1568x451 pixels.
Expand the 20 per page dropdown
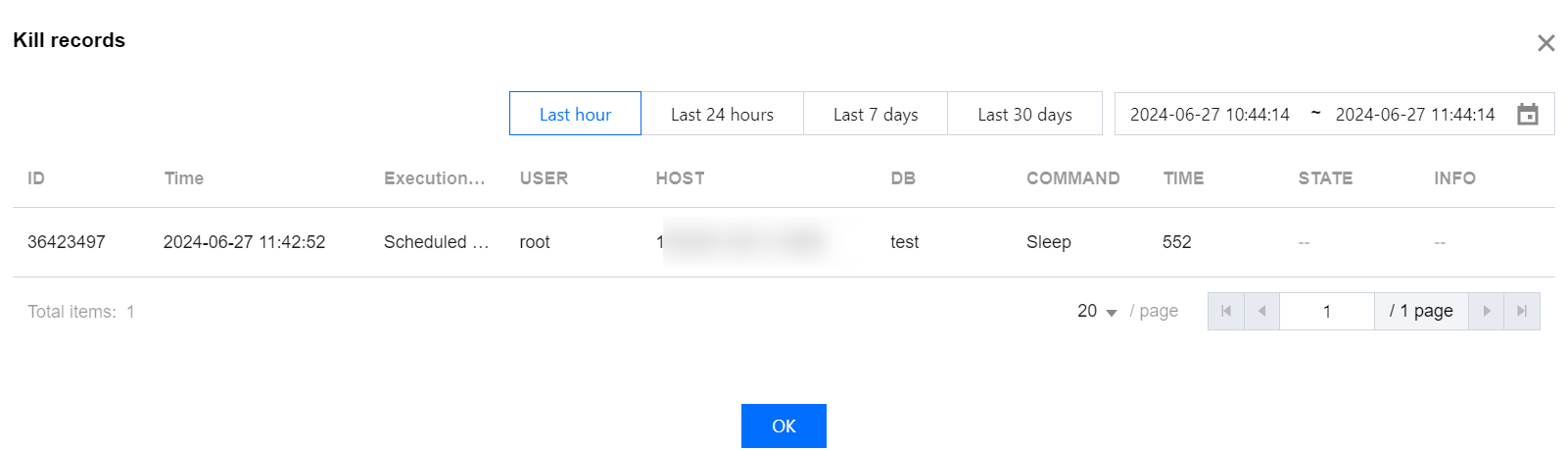click(1097, 311)
